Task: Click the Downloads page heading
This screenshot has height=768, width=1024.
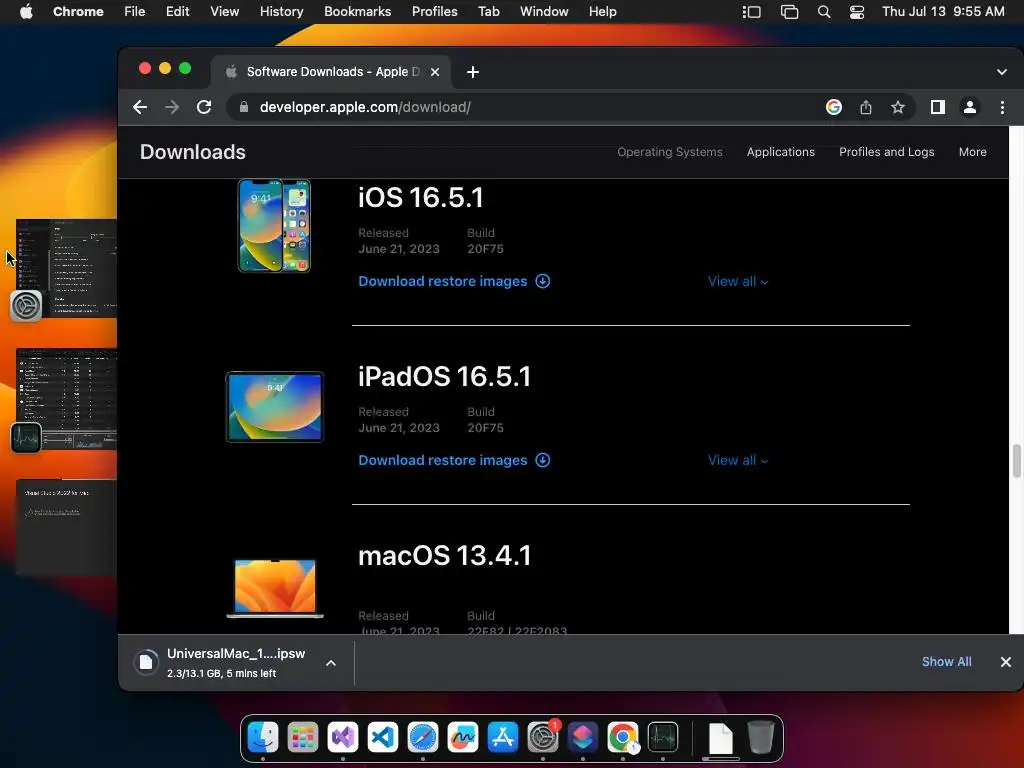Action: [193, 152]
